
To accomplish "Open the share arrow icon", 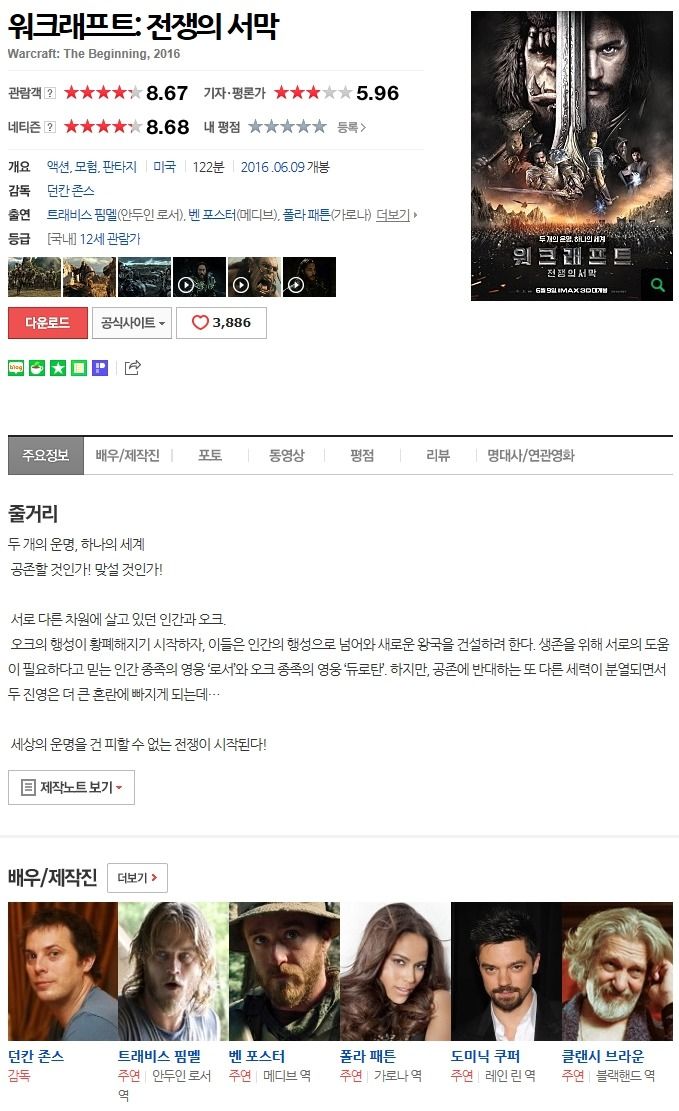I will pos(133,367).
